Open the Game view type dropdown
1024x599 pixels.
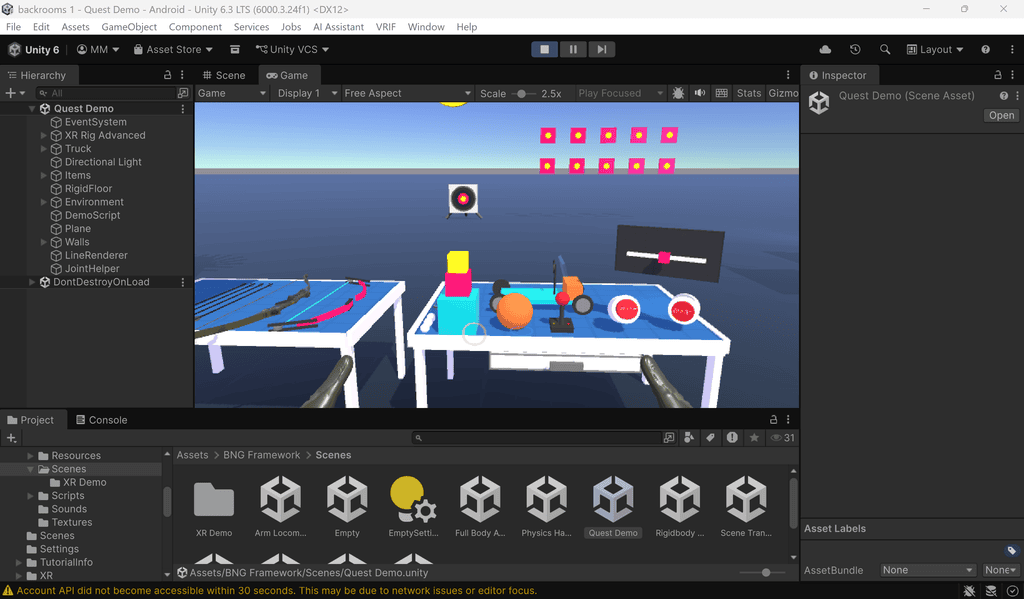click(x=232, y=93)
